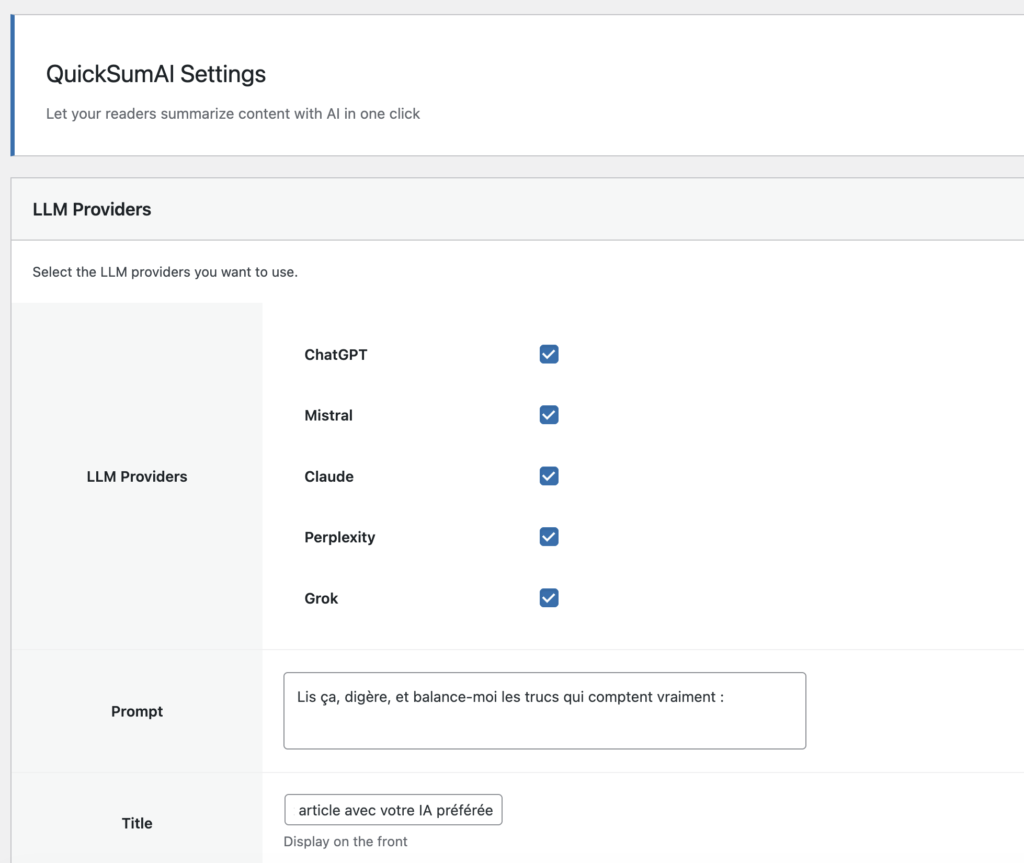Viewport: 1024px width, 863px height.
Task: Toggle the Claude provider checkbox
Action: (548, 476)
